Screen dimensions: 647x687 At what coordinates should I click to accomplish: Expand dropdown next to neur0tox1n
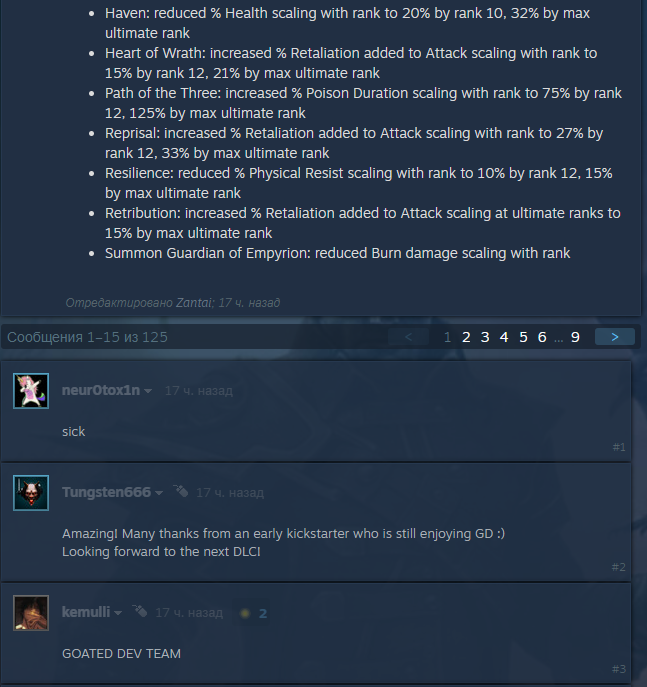point(148,391)
